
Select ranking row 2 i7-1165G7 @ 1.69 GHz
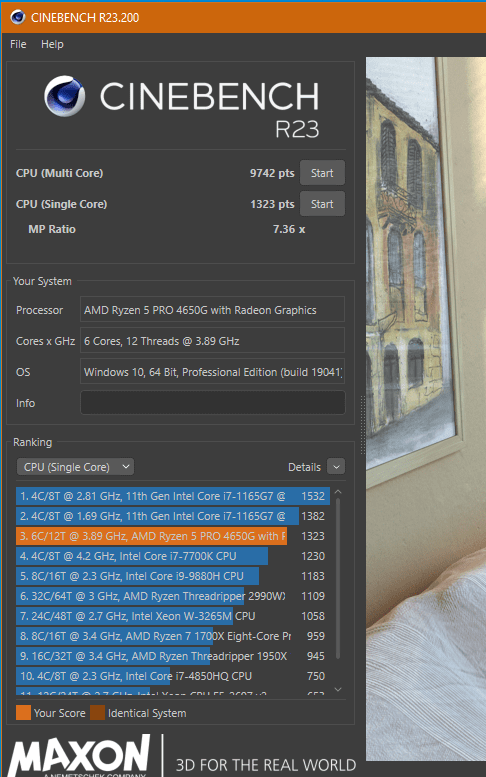173,516
